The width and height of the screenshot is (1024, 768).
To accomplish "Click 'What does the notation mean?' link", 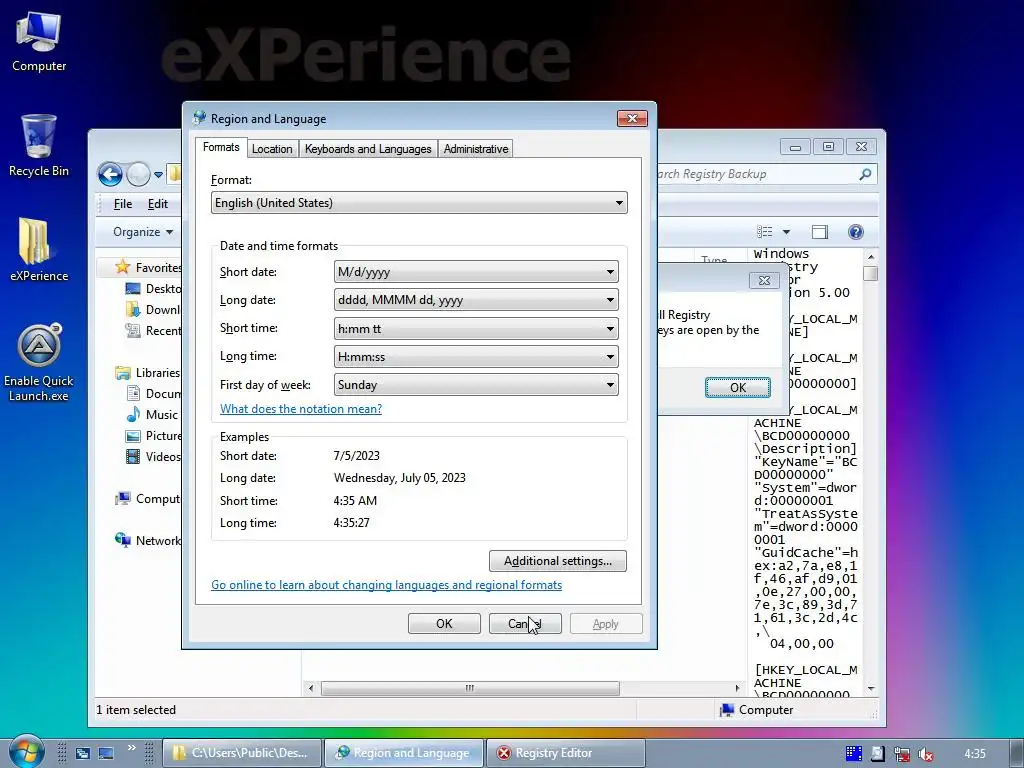I will (x=301, y=409).
